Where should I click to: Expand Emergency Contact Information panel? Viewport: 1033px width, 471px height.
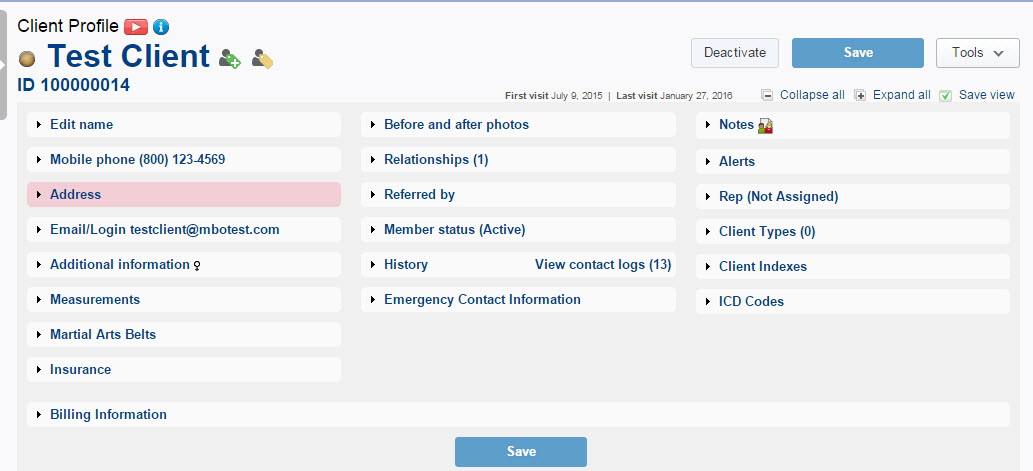coord(518,299)
